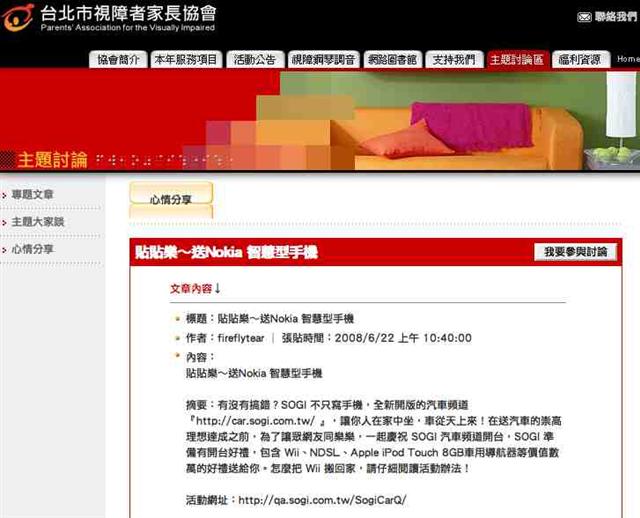
Task: Click the author name fireflytear
Action: (241, 338)
